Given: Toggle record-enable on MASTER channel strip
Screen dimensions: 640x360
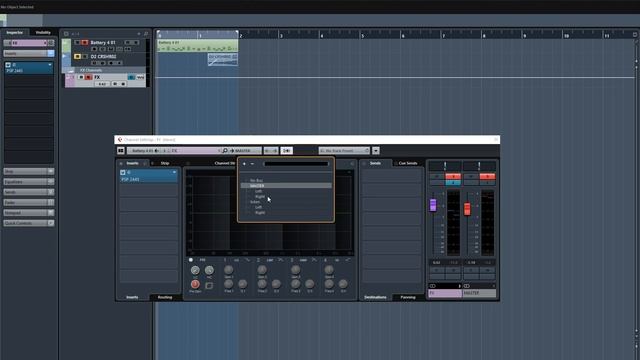Looking at the screenshot, I should click(x=487, y=176).
